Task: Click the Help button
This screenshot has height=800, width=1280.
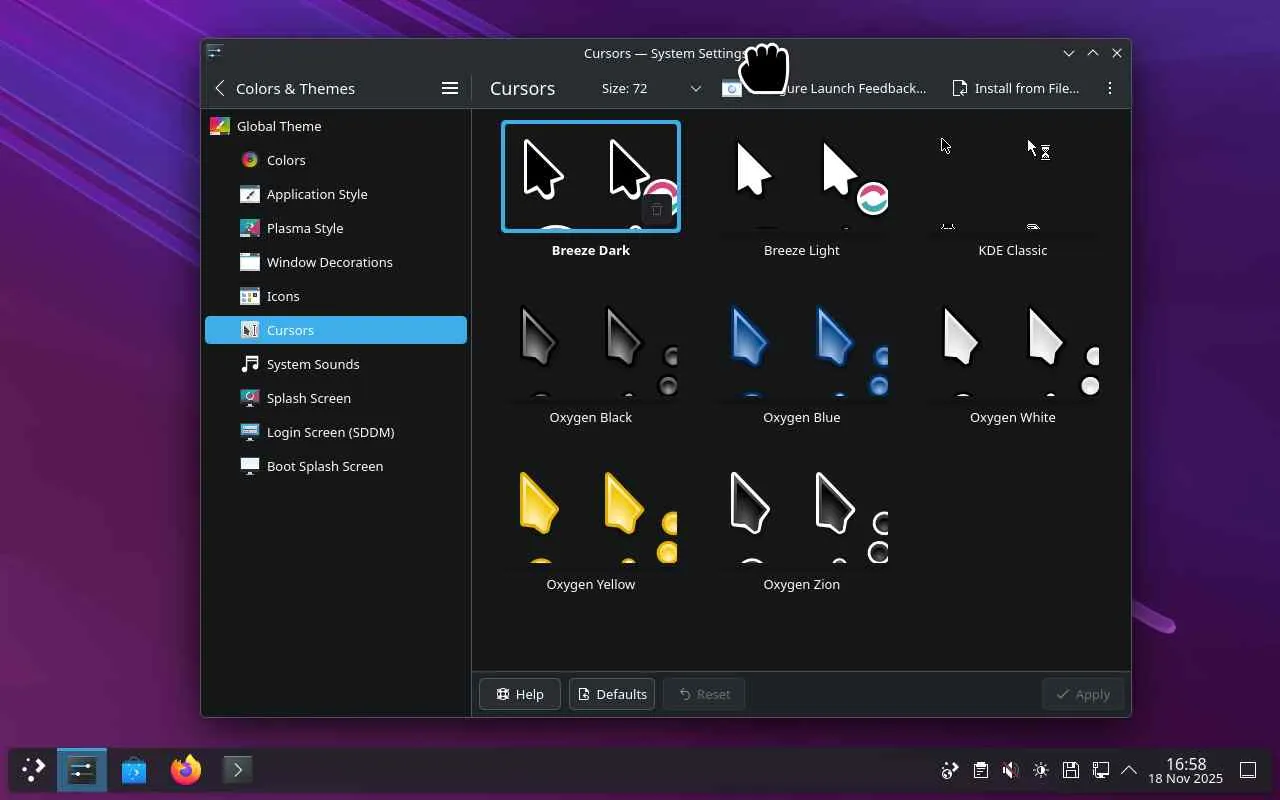Action: [x=520, y=694]
